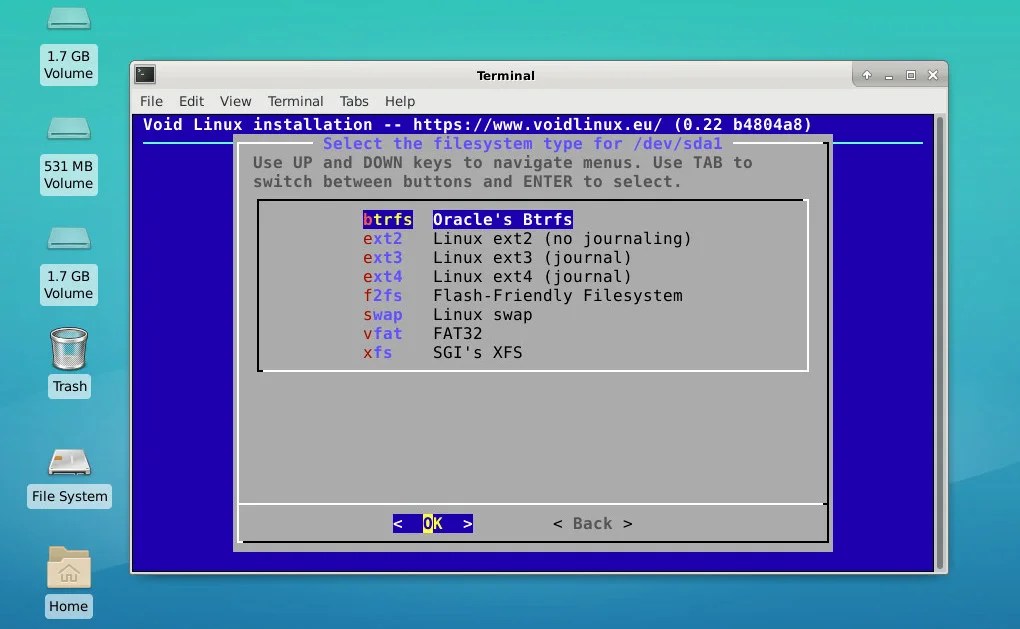Maximize the Terminal window
This screenshot has width=1020, height=629.
911,75
